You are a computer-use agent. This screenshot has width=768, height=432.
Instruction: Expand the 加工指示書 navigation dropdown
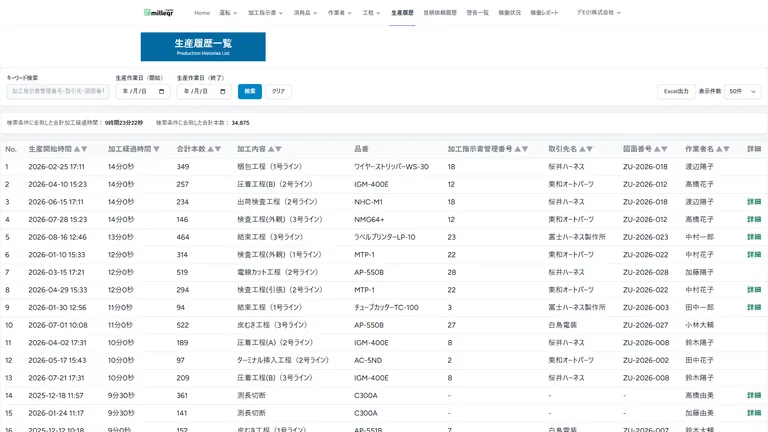pos(265,13)
